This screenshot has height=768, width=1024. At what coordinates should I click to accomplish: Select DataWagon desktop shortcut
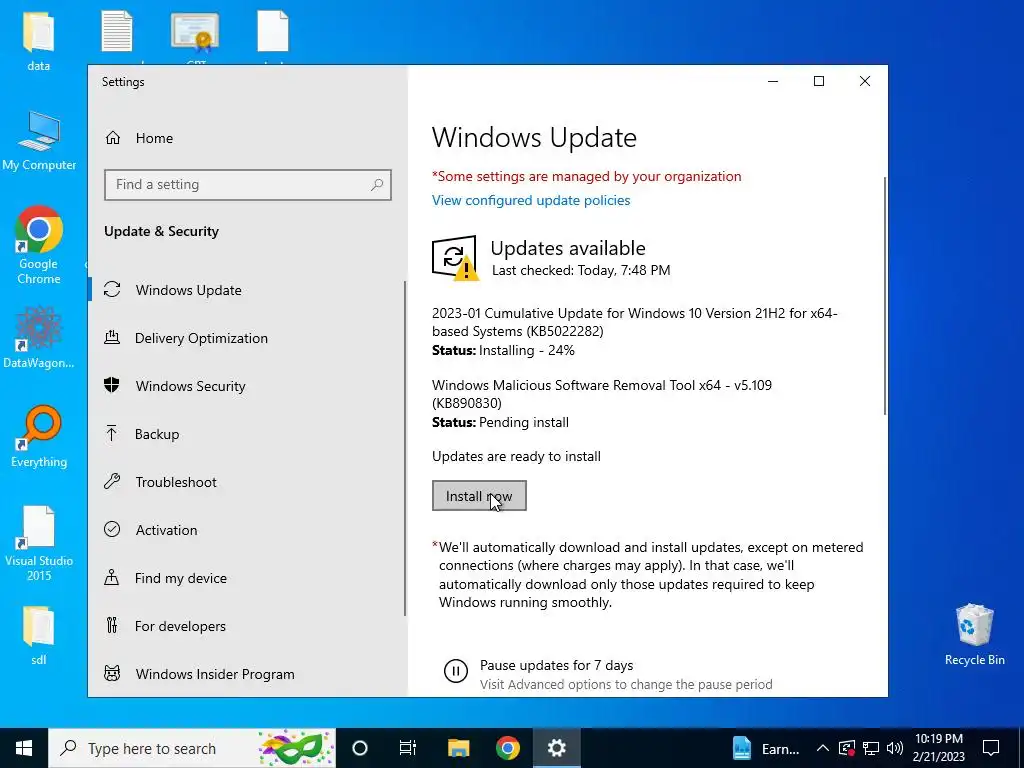click(39, 338)
